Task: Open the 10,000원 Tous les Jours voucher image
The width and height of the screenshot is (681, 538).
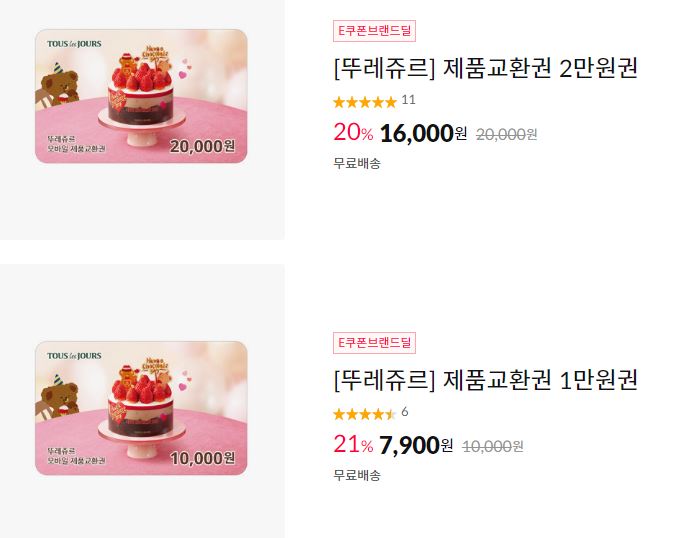Action: click(x=141, y=408)
